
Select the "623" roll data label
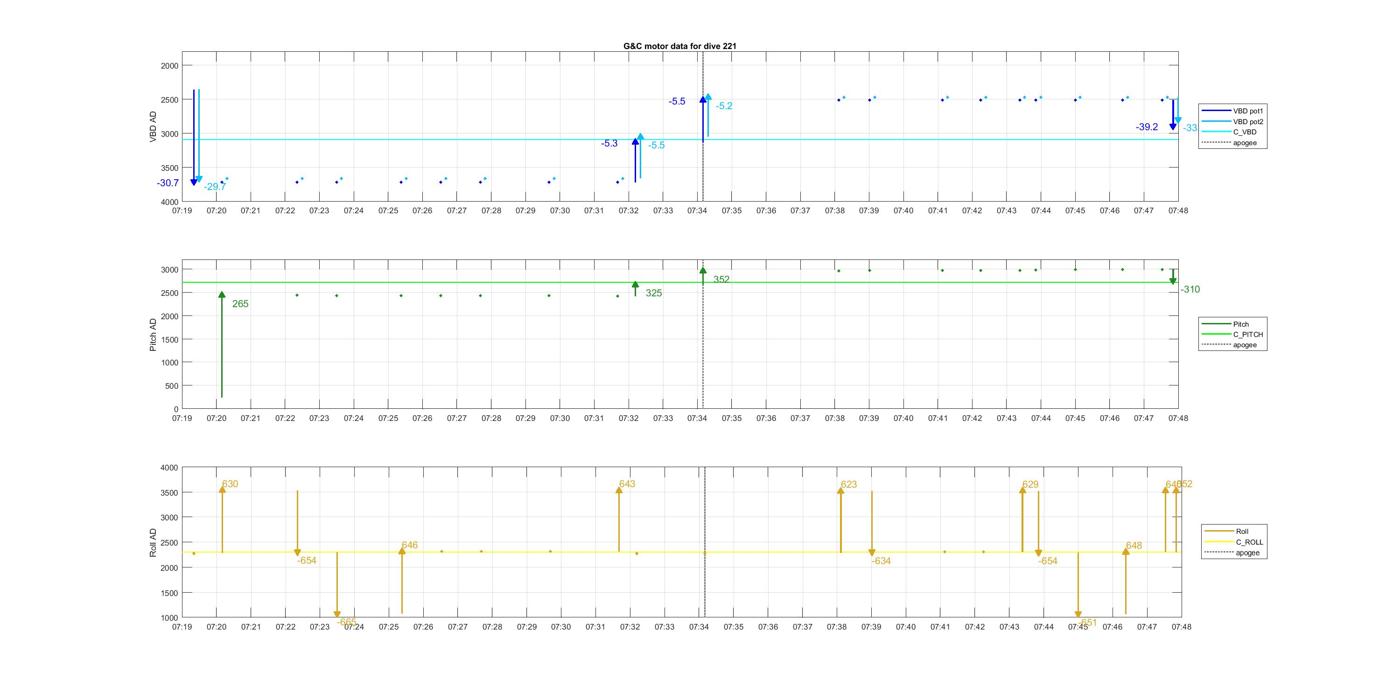coord(848,485)
